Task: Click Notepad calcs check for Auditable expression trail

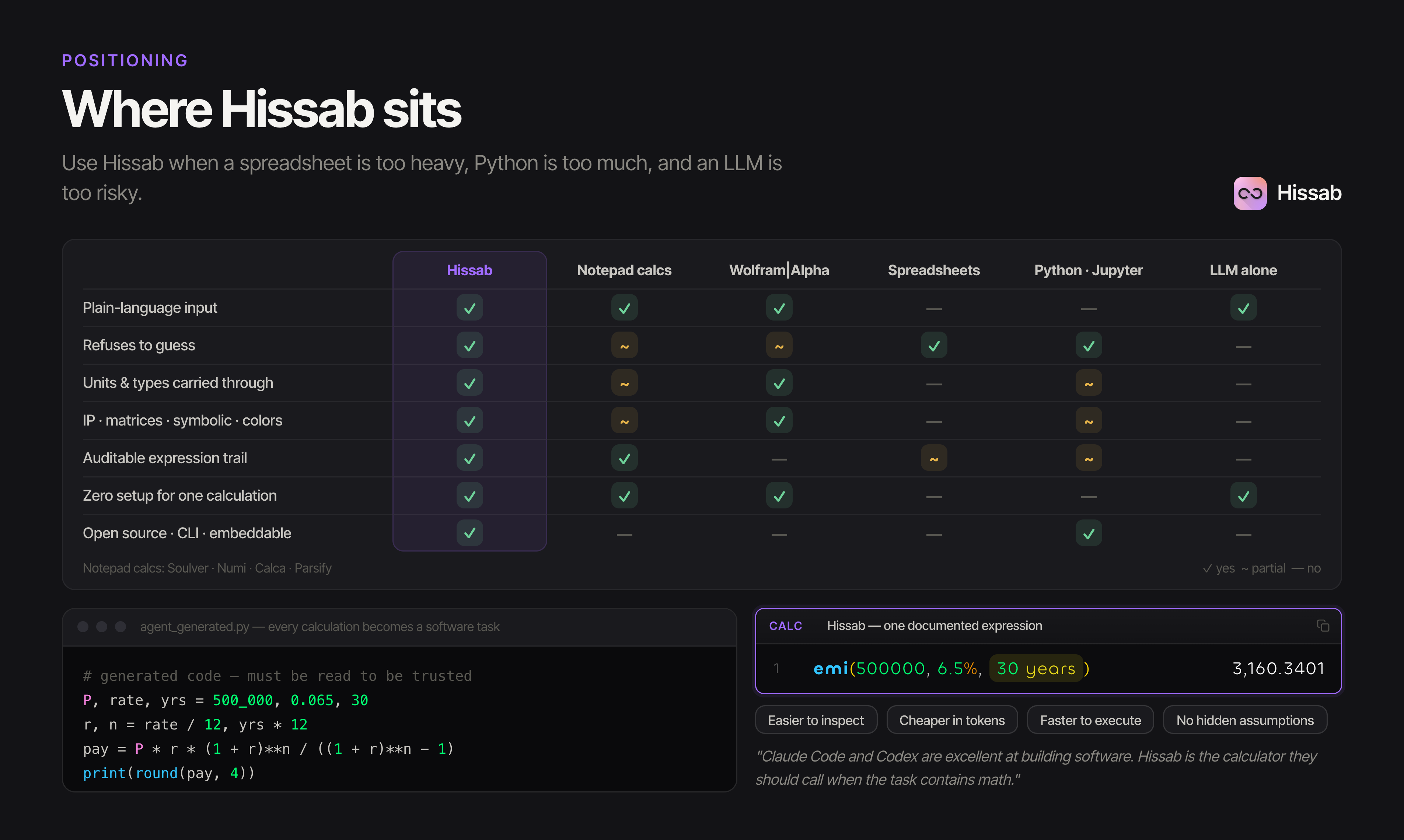Action: tap(625, 458)
